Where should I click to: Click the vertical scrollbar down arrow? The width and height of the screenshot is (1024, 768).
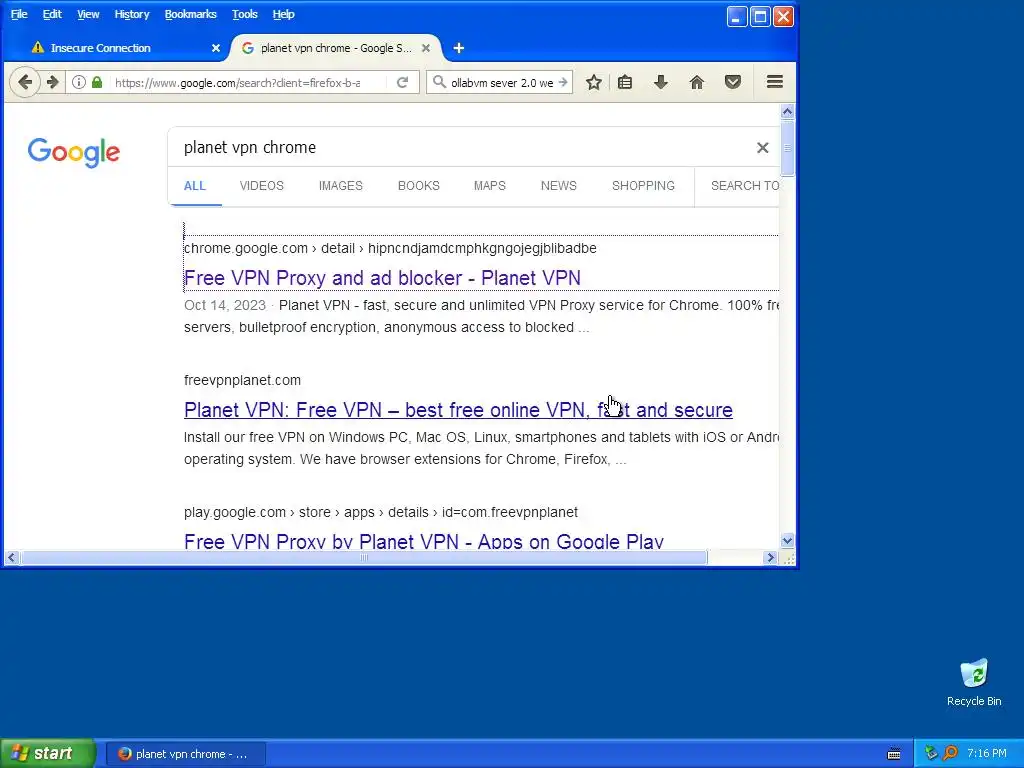point(788,540)
